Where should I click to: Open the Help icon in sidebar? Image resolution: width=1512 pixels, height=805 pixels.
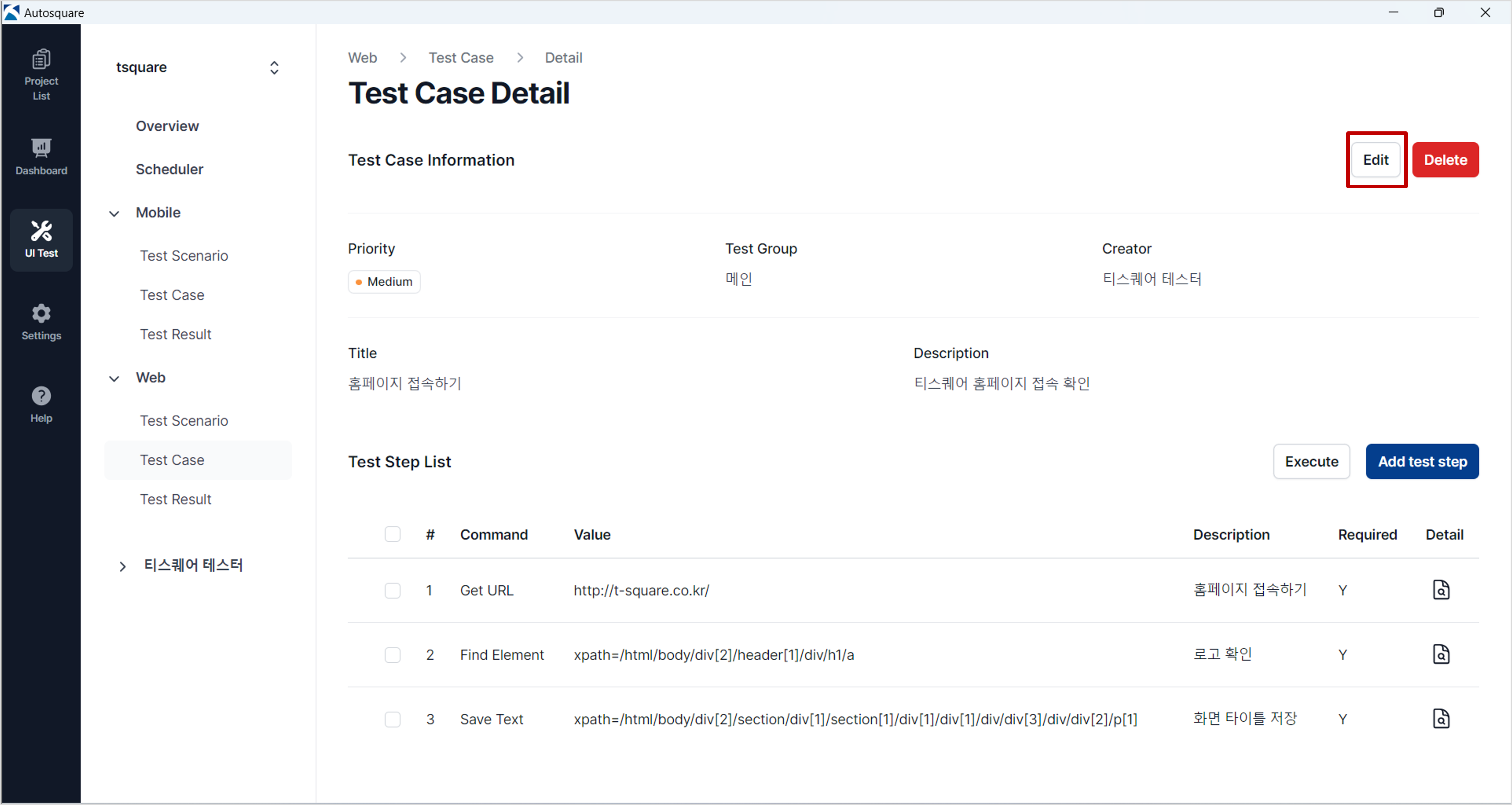[x=41, y=405]
